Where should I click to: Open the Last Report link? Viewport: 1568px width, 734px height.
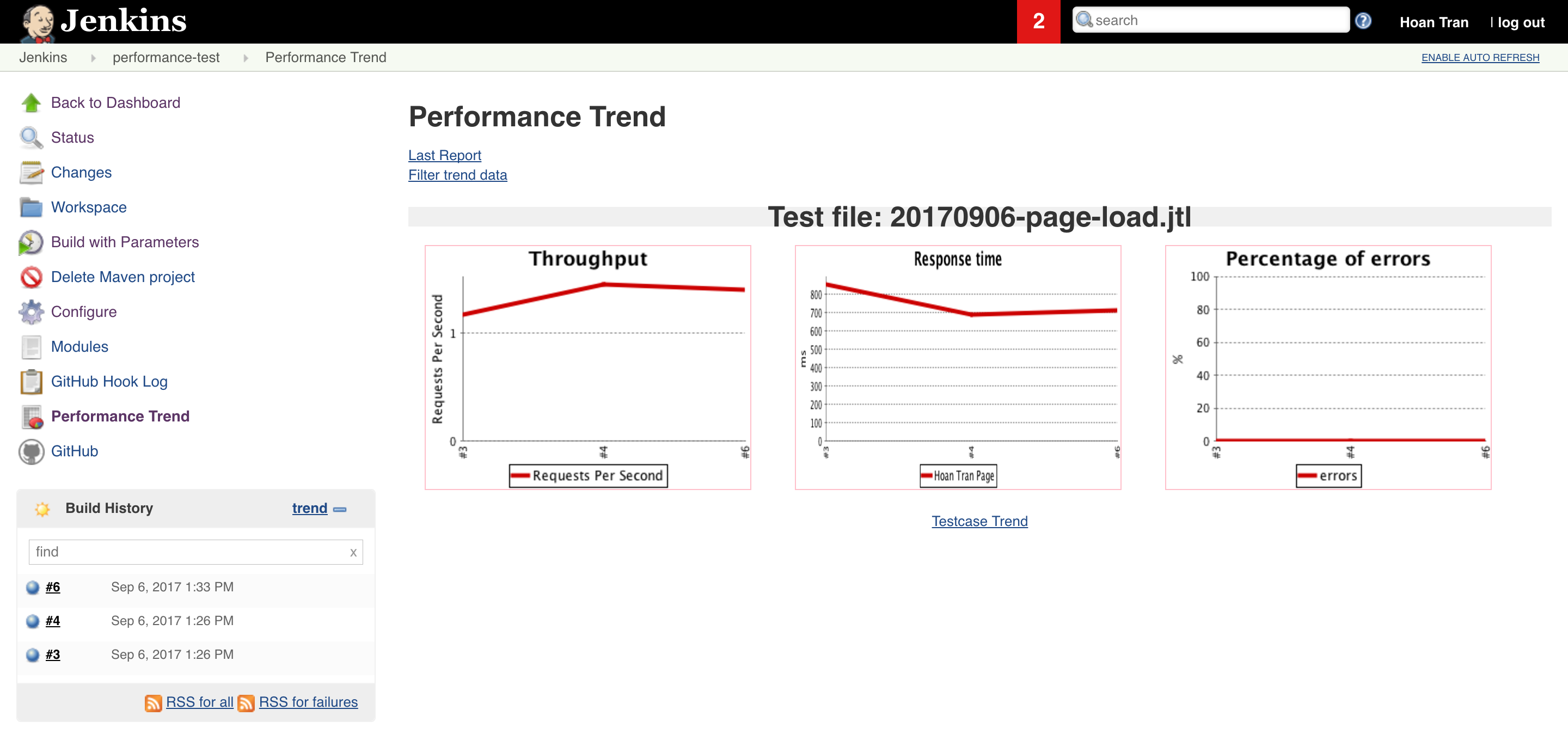[444, 155]
